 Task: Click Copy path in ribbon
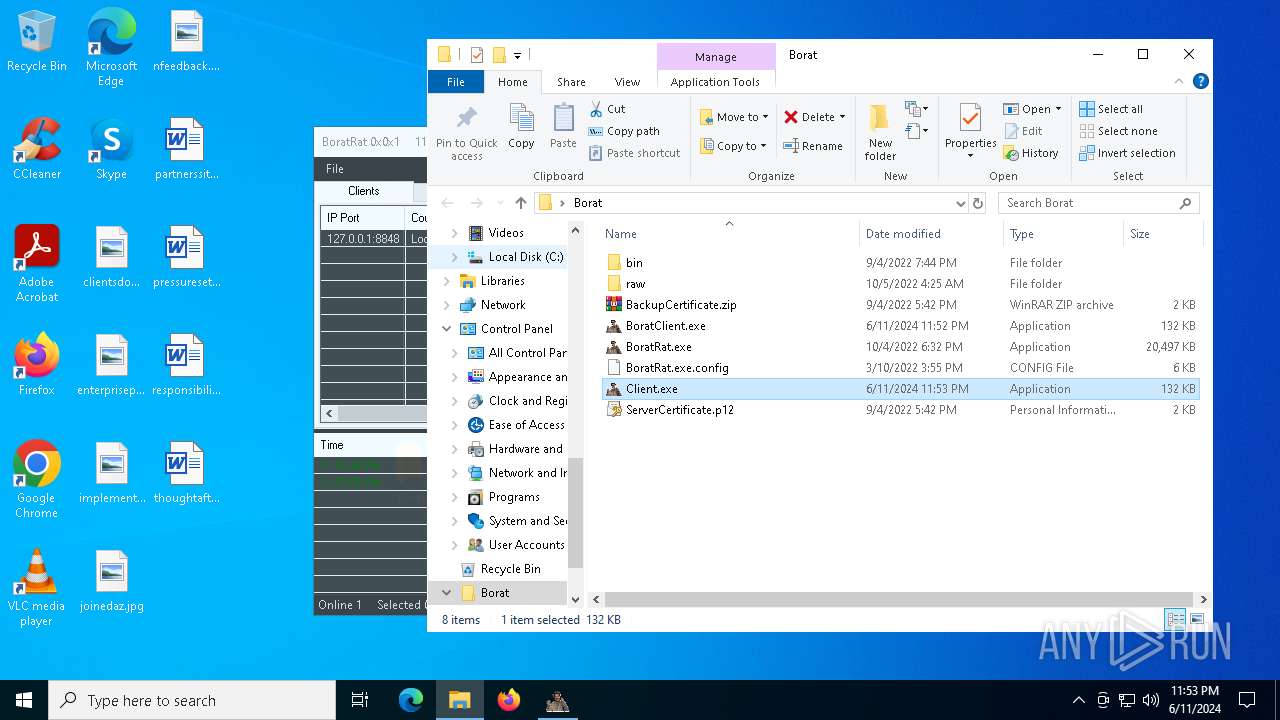[x=624, y=131]
